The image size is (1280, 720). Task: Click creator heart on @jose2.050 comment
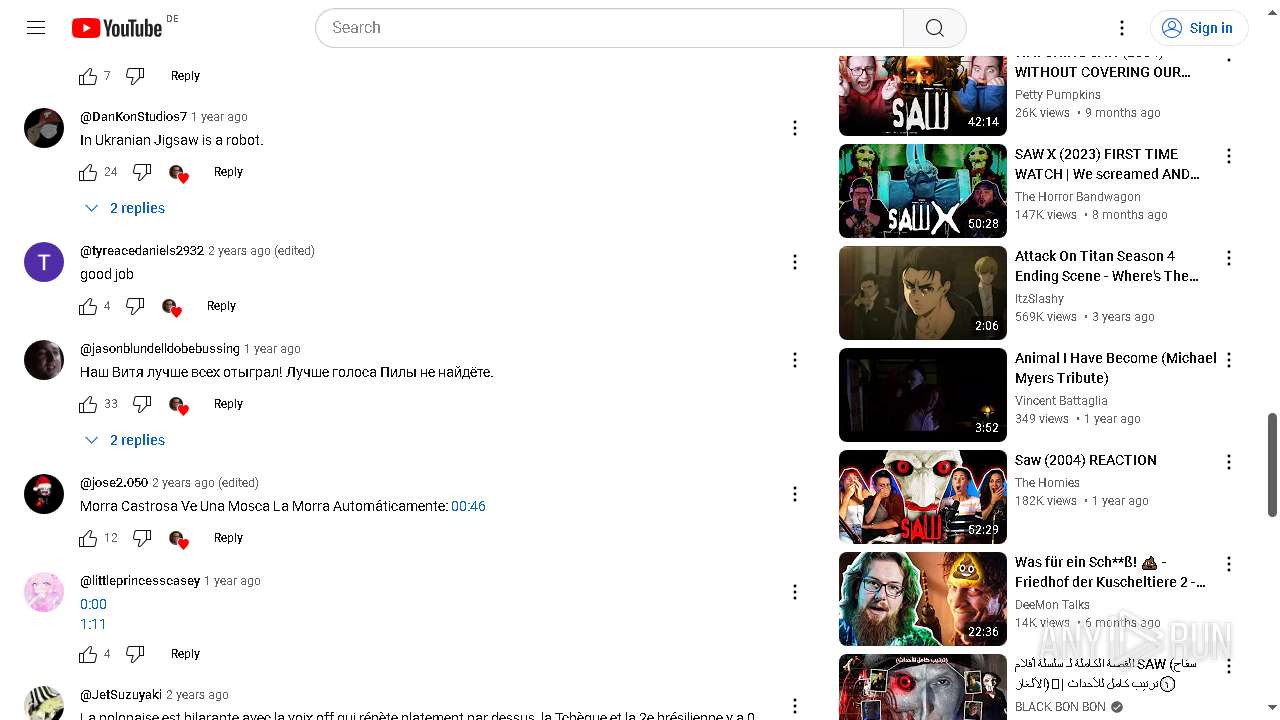[x=178, y=539]
